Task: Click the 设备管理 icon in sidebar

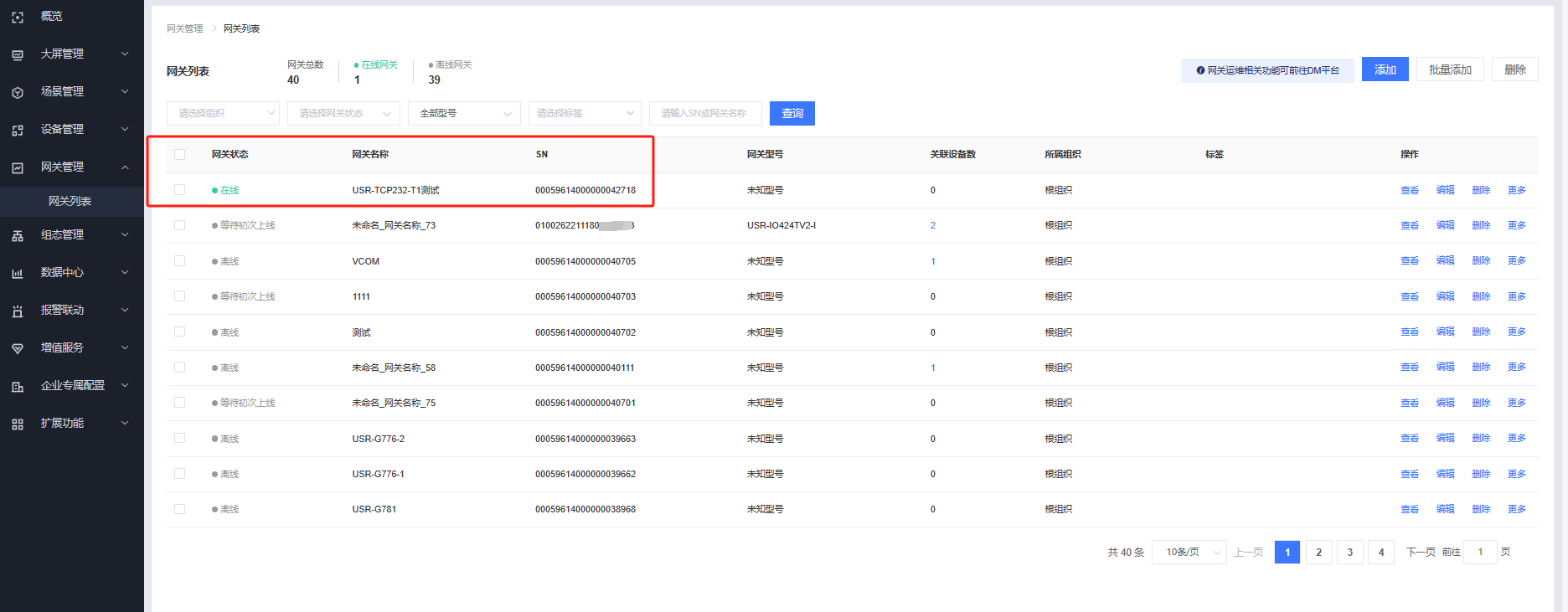Action: (x=18, y=130)
